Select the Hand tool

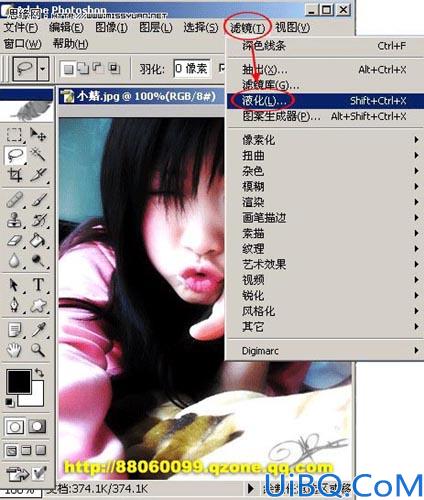coord(14,350)
